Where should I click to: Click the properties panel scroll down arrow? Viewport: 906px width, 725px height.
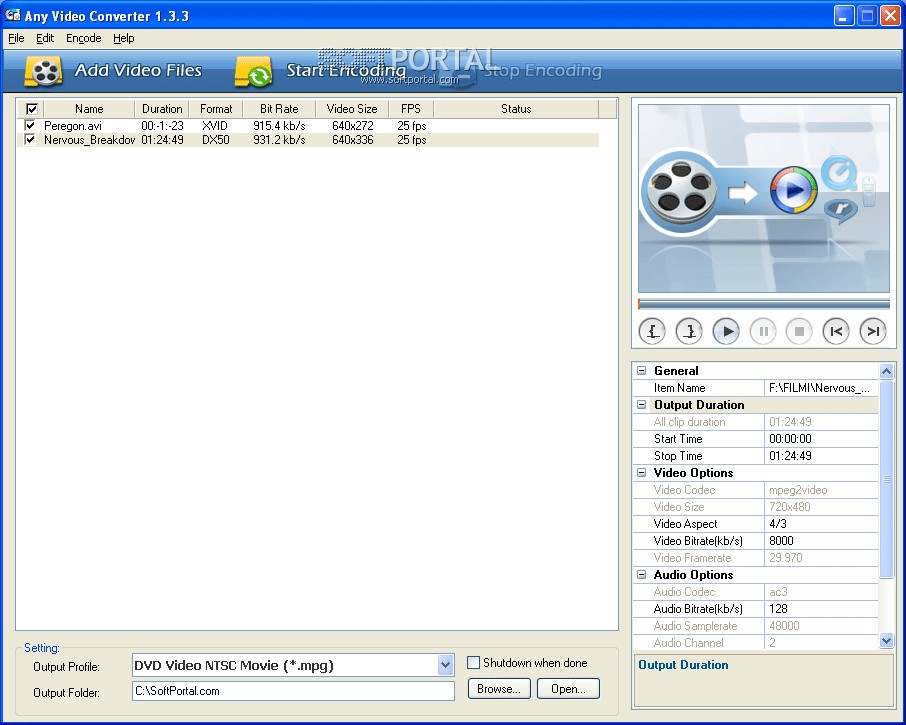click(x=886, y=640)
